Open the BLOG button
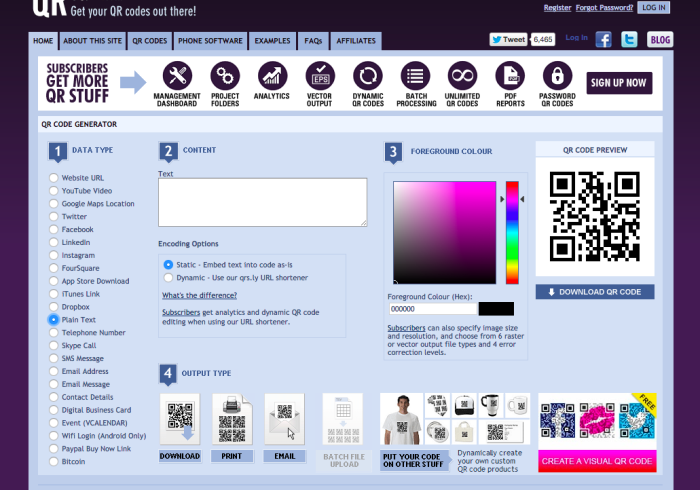The image size is (700, 490). click(660, 40)
